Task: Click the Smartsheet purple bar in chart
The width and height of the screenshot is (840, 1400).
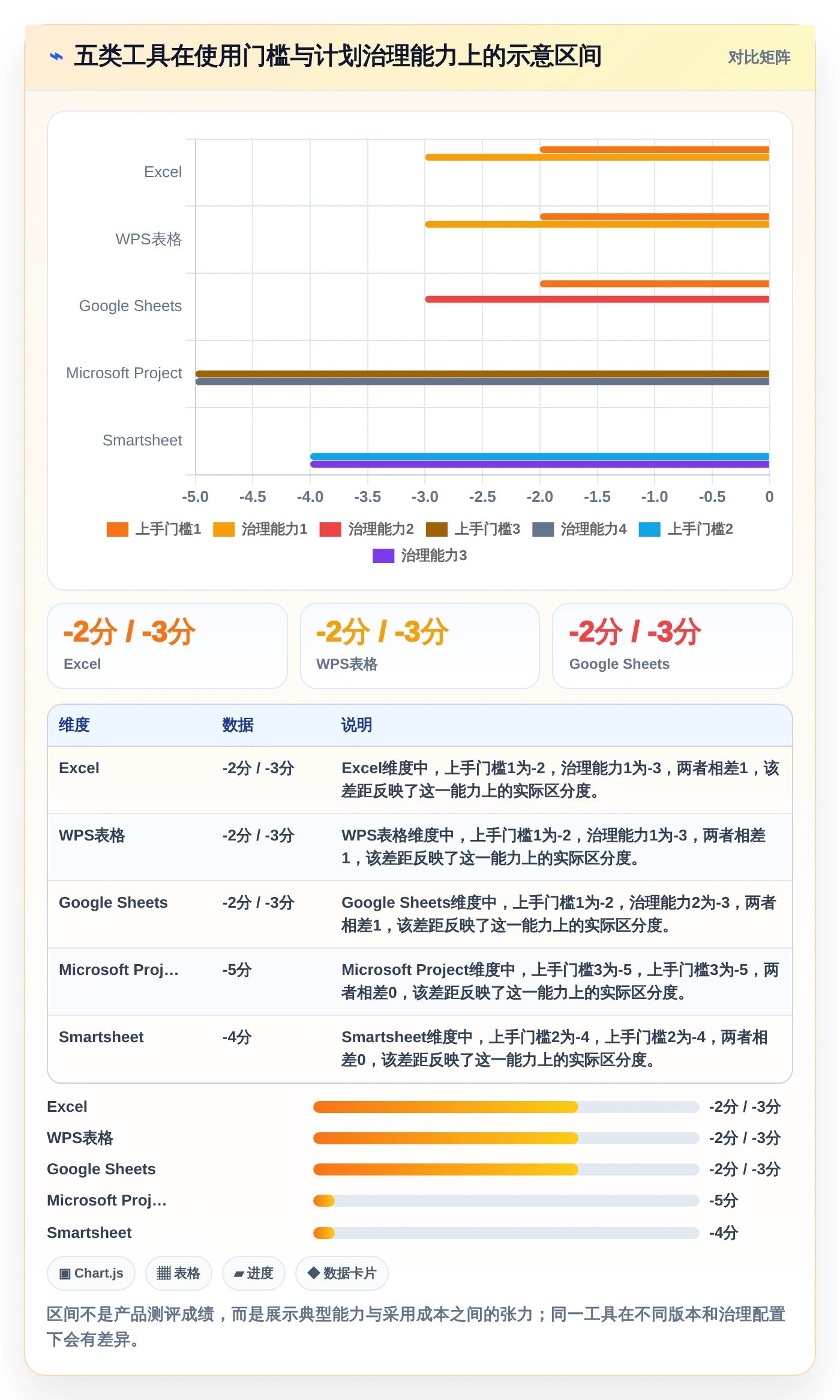Action: coord(539,464)
